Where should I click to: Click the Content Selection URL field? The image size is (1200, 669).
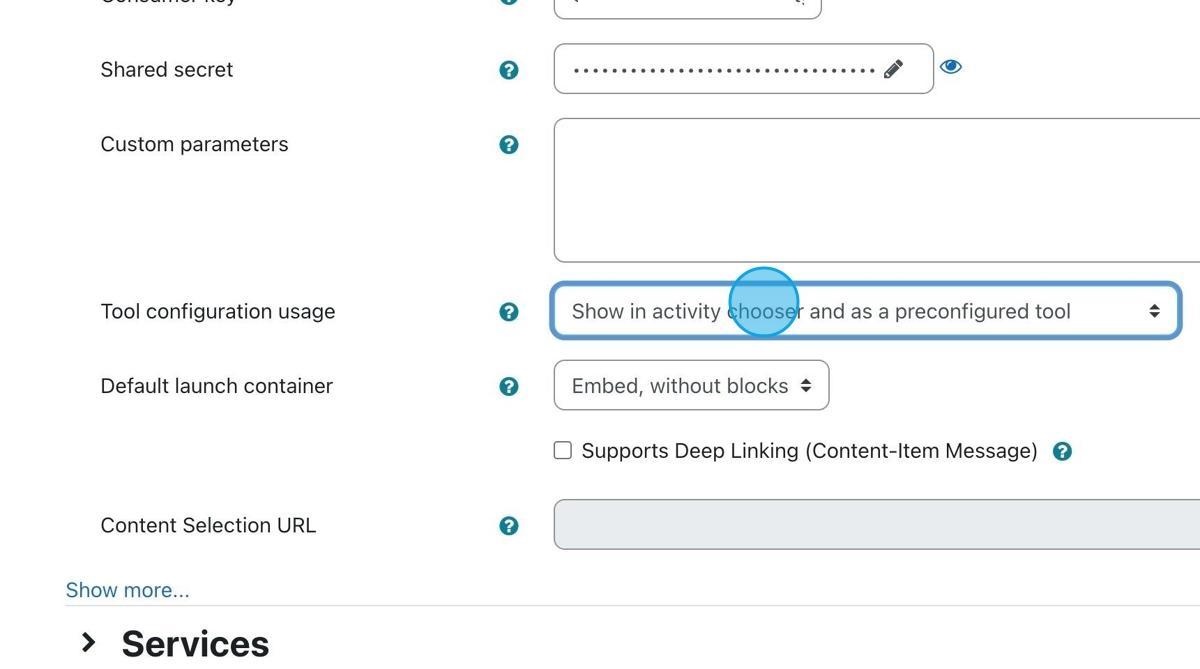tap(870, 524)
